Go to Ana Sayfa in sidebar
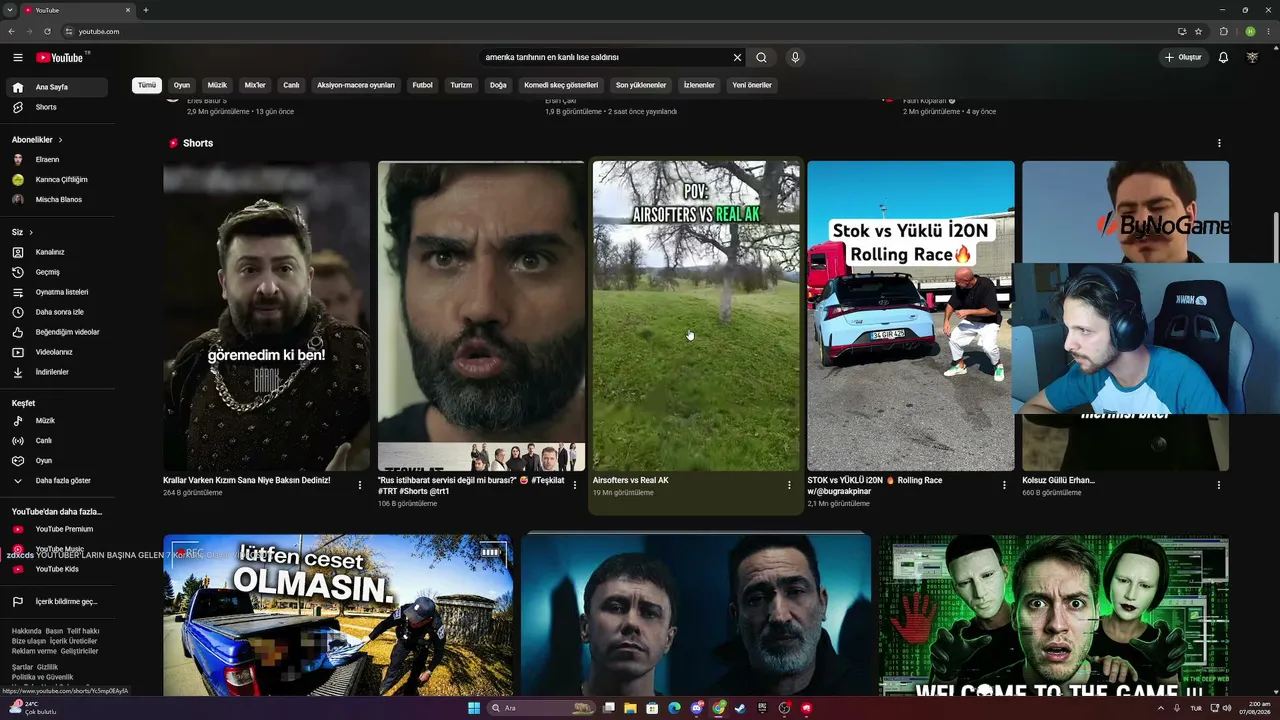 pos(59,87)
